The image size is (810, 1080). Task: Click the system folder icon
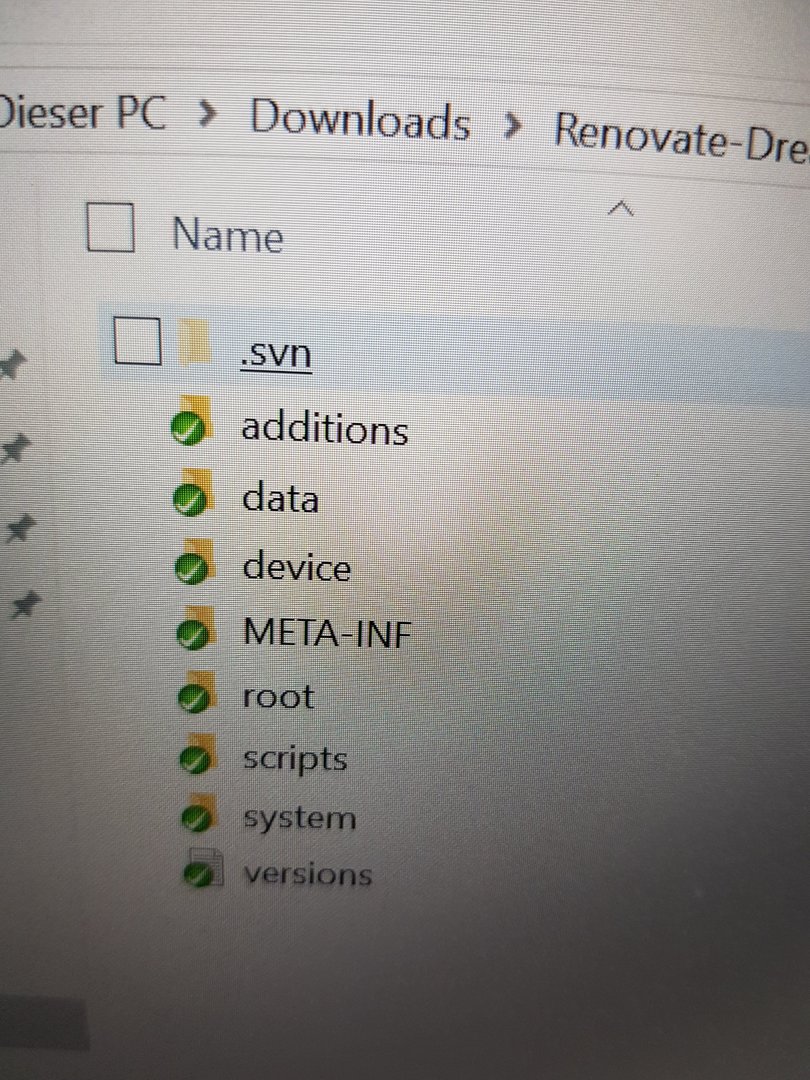(200, 813)
